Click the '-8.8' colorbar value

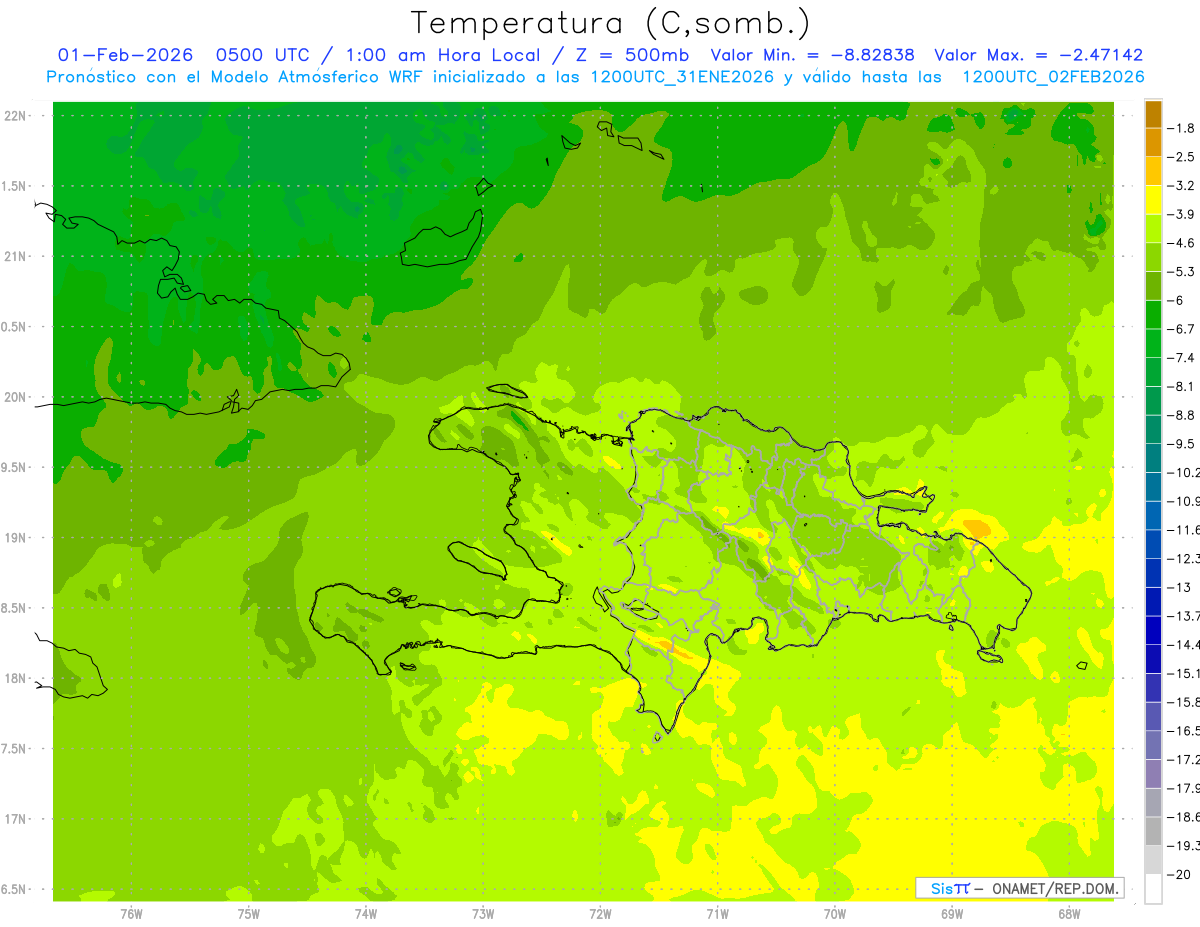coord(1182,415)
